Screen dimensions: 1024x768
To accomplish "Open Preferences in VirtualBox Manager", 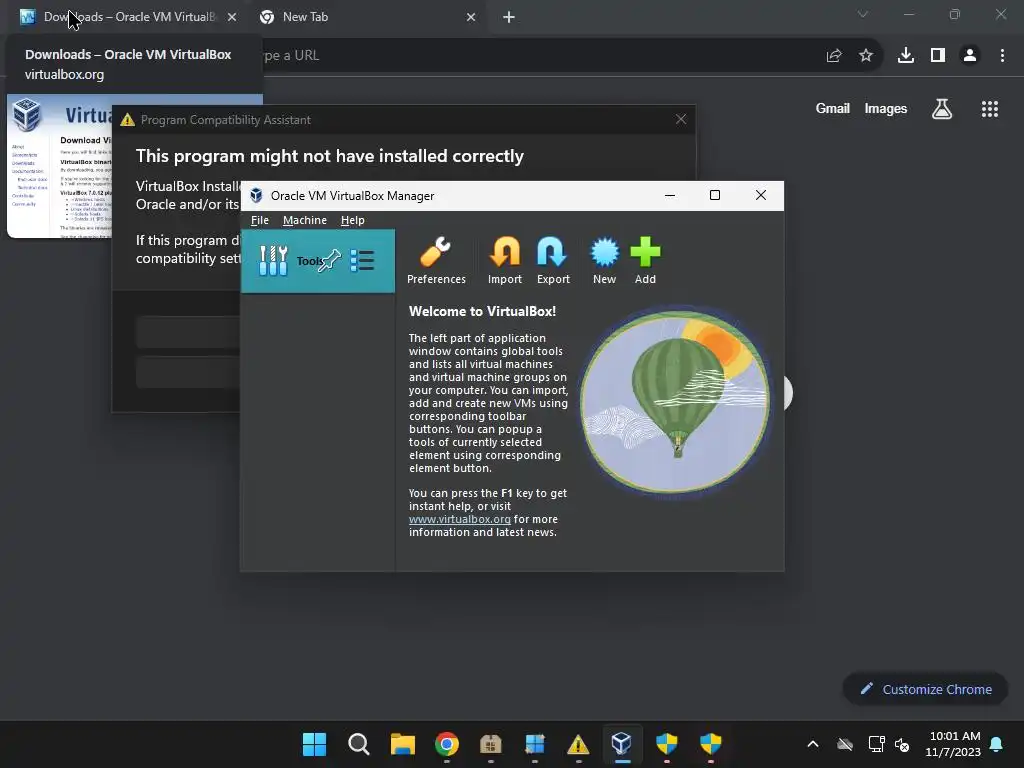I will click(x=436, y=261).
